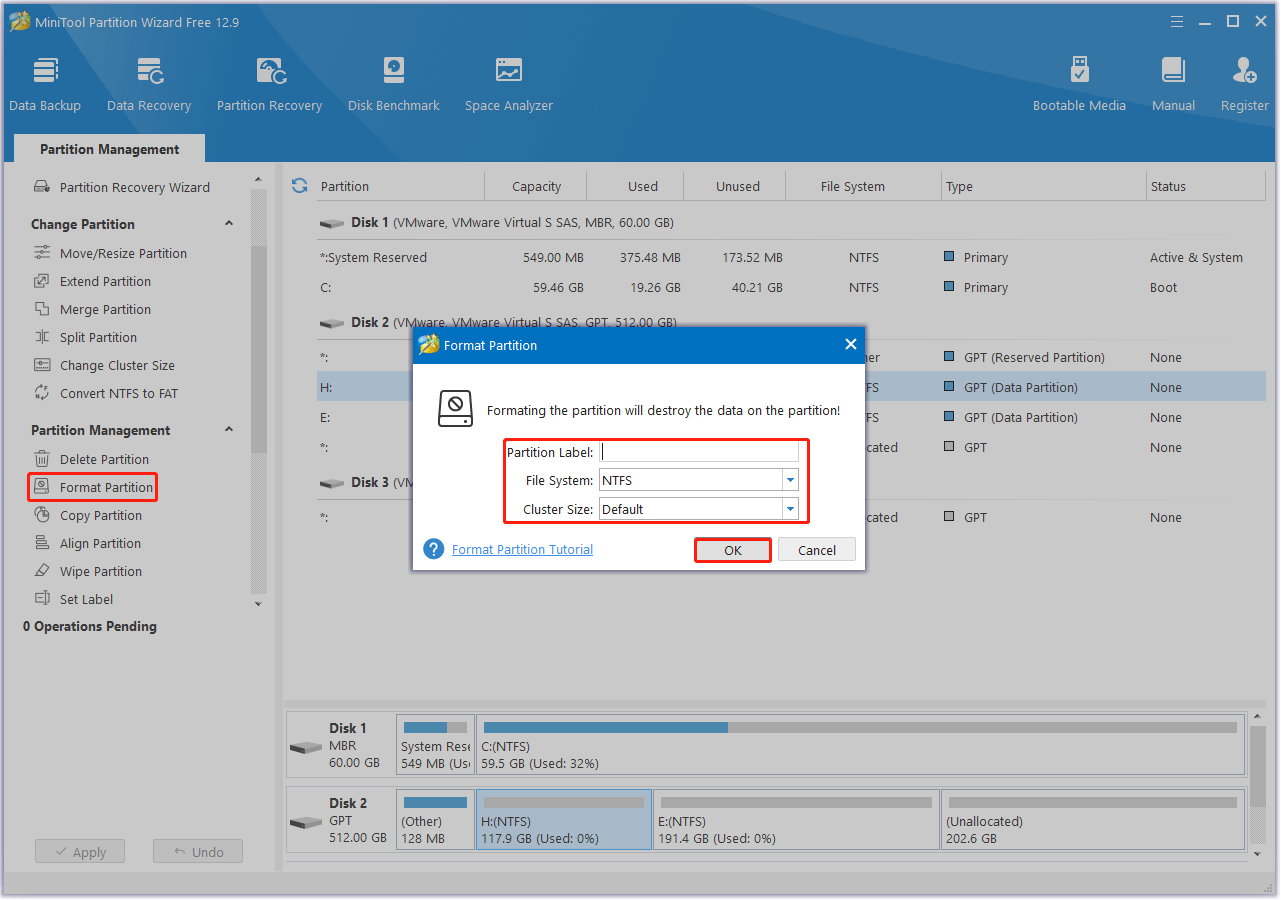Image resolution: width=1281 pixels, height=900 pixels.
Task: Select the System Reserved block in disk map
Action: coord(435,745)
